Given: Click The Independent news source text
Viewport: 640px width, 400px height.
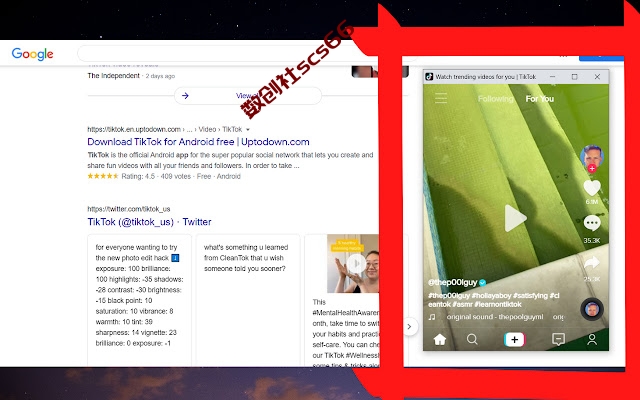Looking at the screenshot, I should click(x=113, y=76).
